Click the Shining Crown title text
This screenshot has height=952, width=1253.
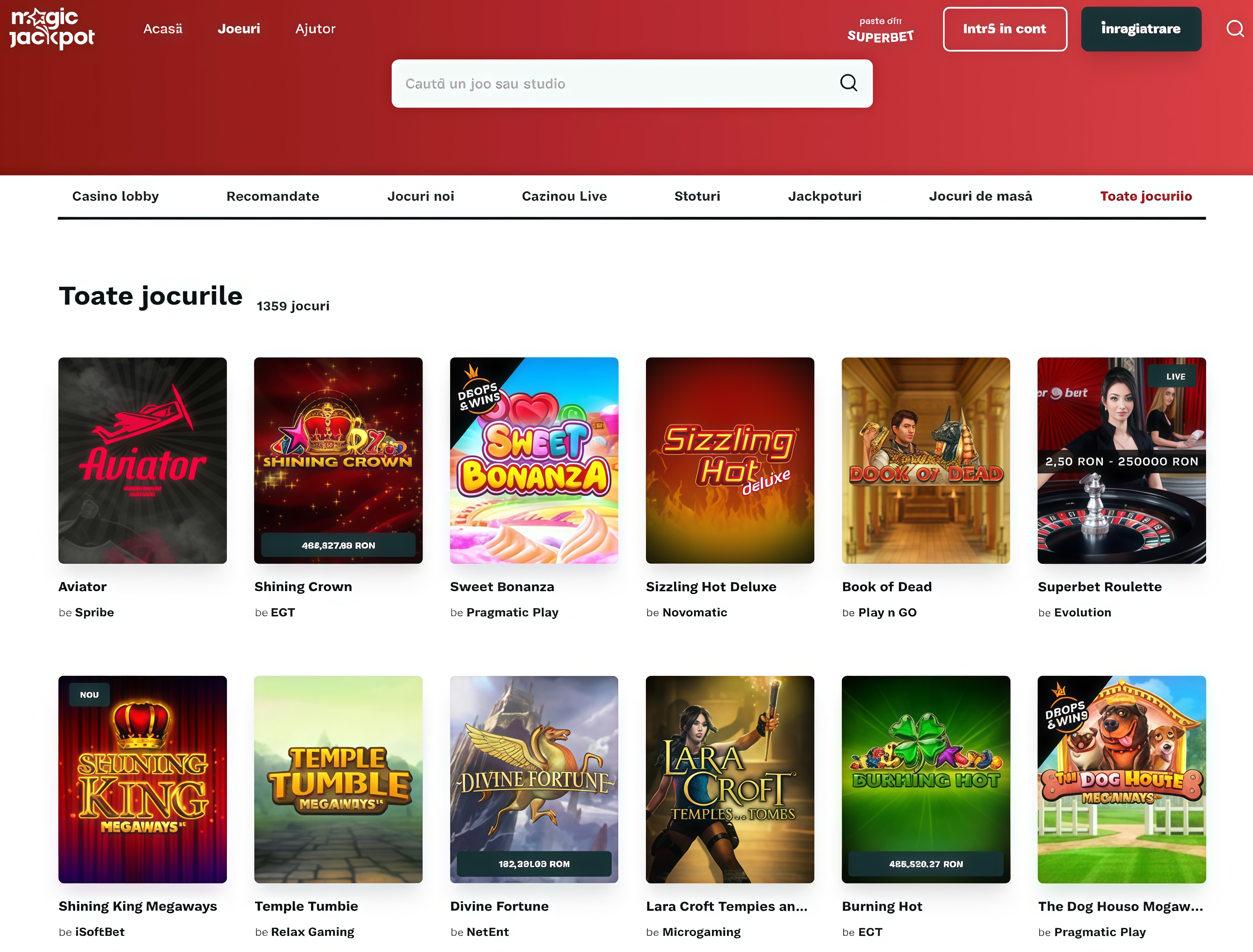pyautogui.click(x=303, y=587)
